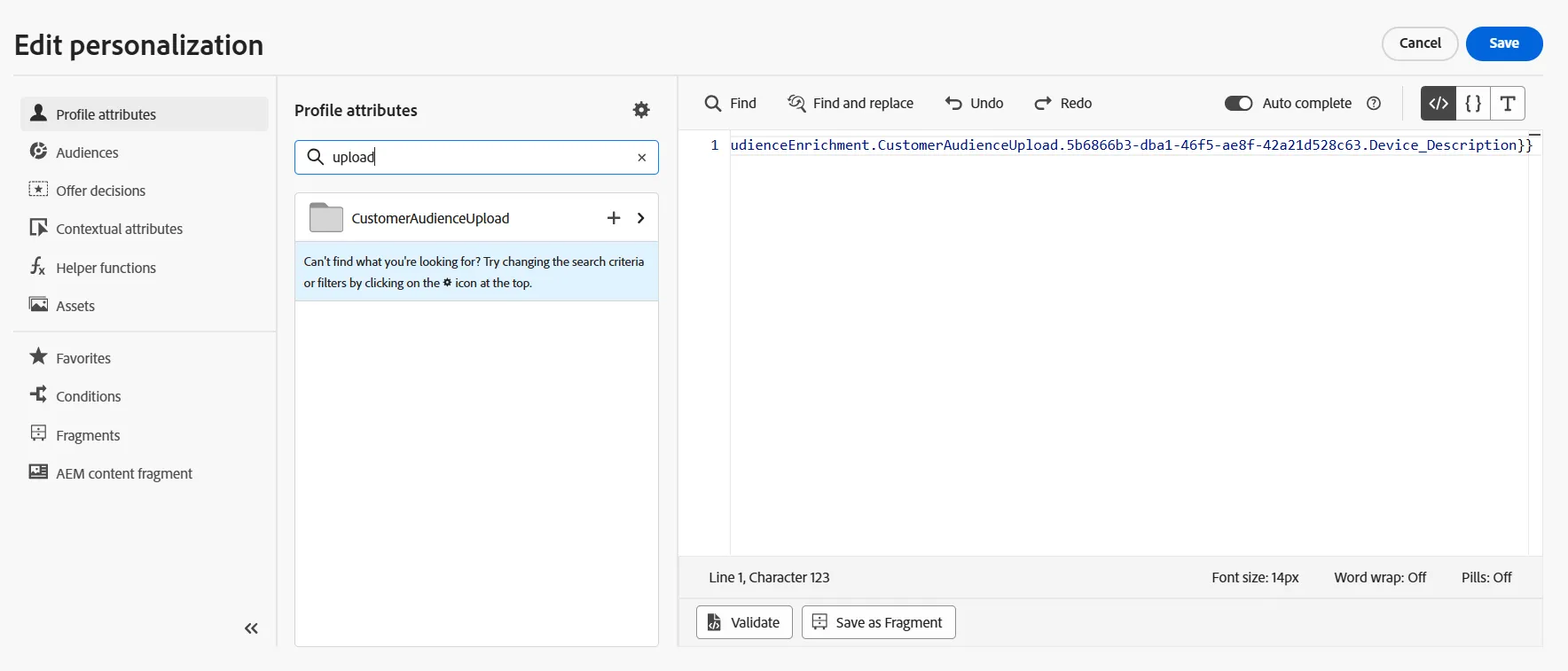
Task: Open Find in the editor toolbar
Action: [x=730, y=104]
